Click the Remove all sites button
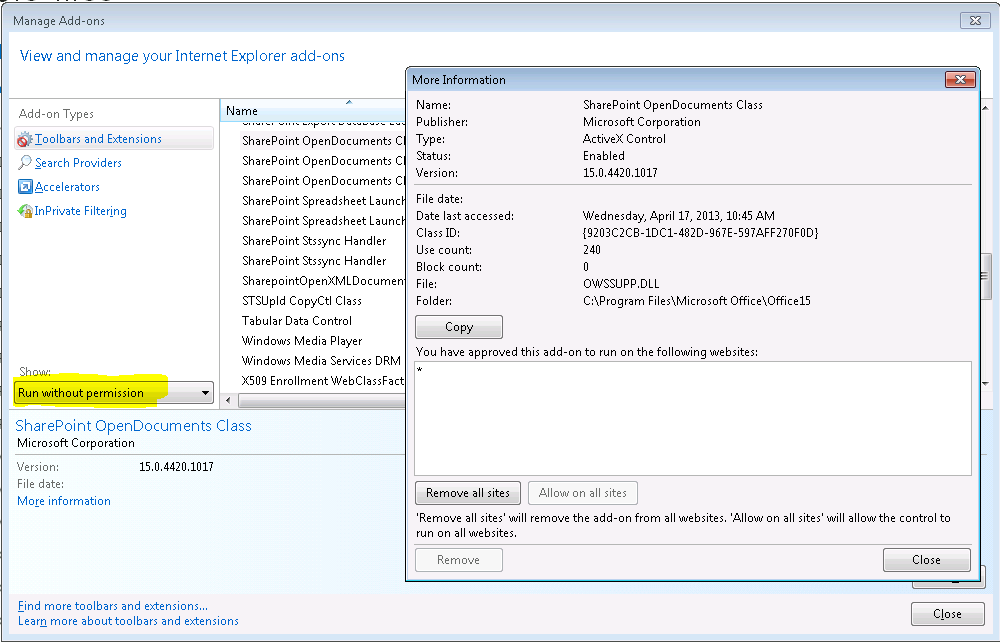The image size is (1000, 642). (467, 493)
